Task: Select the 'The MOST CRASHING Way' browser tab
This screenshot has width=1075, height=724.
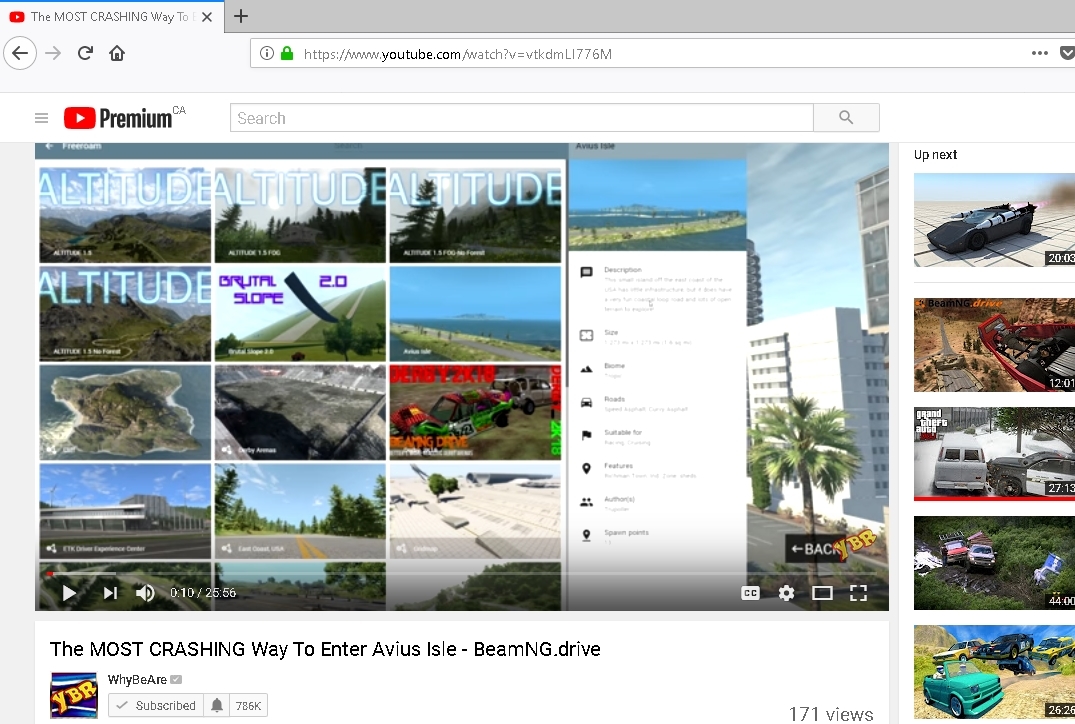Action: 111,16
